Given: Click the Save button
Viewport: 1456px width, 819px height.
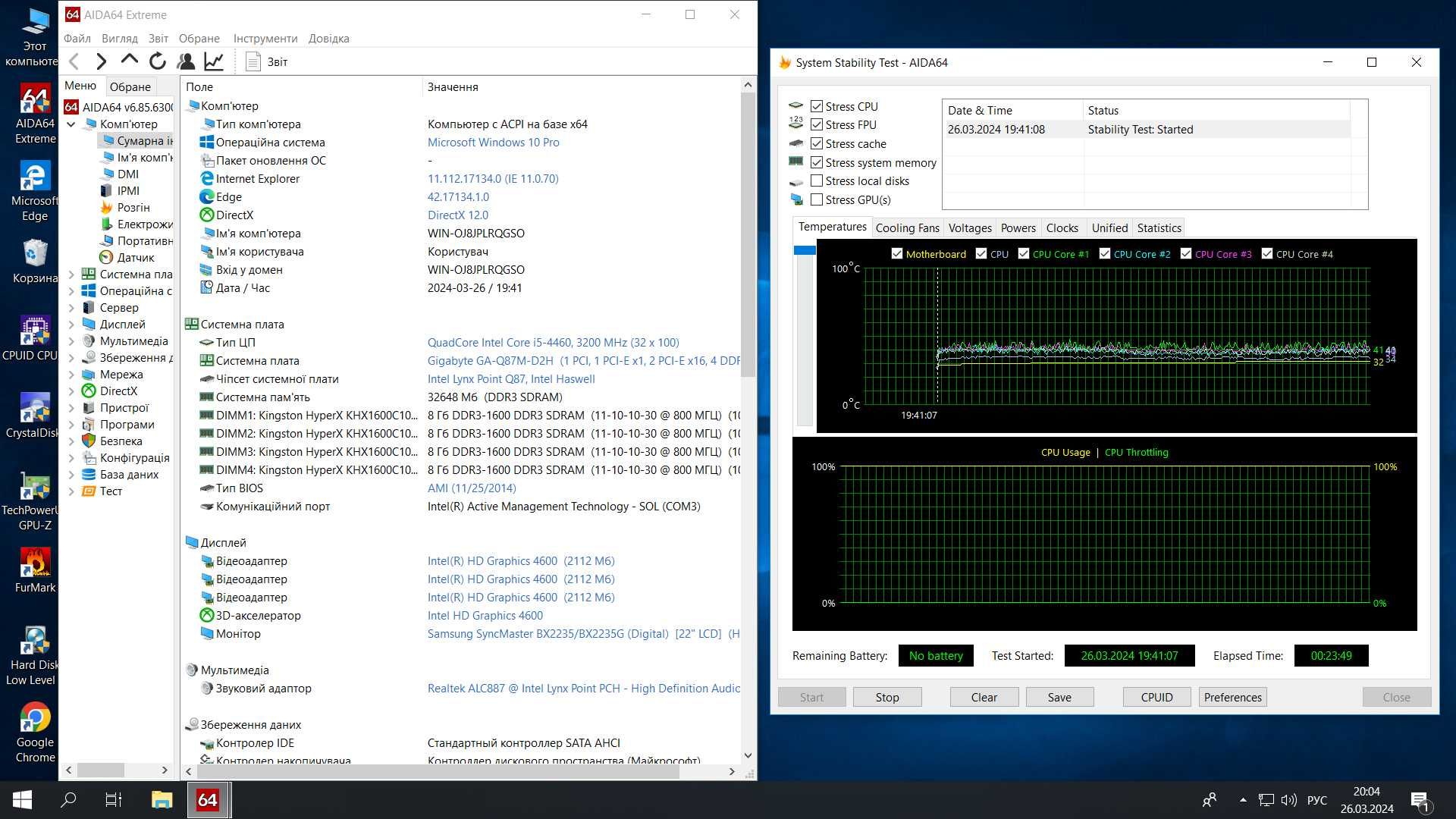Looking at the screenshot, I should click(x=1059, y=697).
